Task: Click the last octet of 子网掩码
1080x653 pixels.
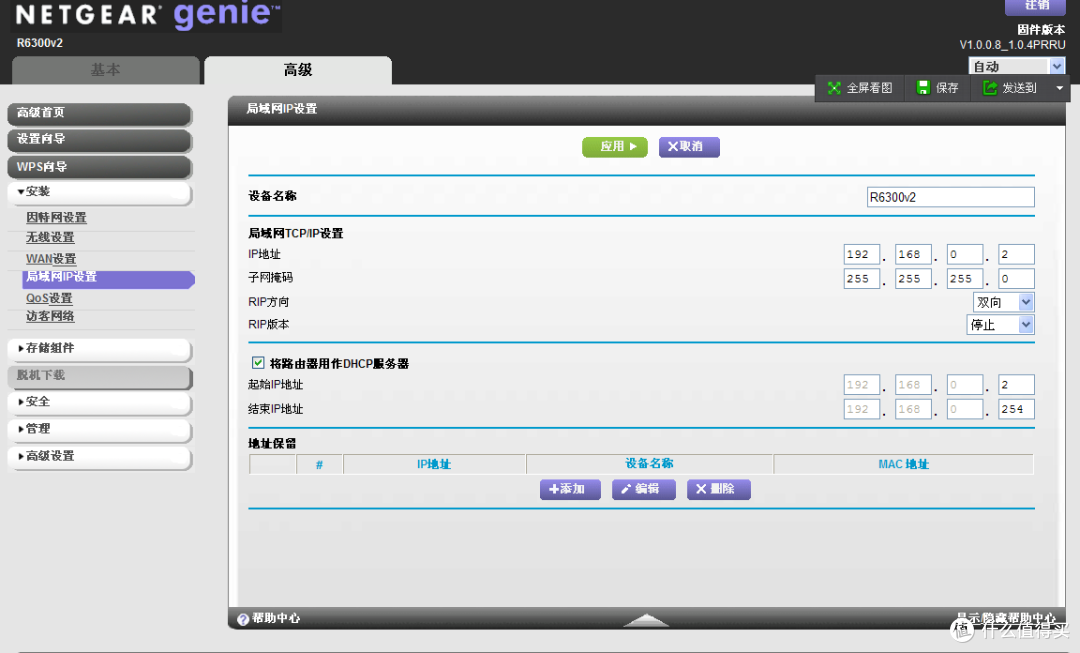Action: [1017, 279]
